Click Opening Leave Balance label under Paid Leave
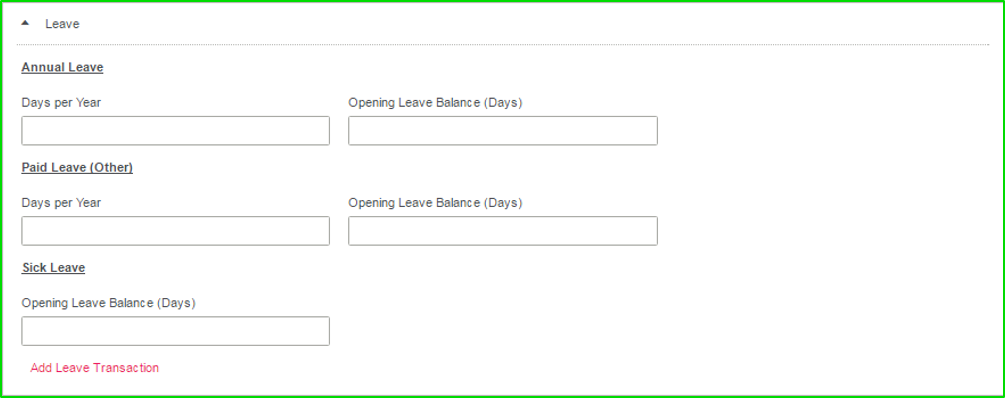This screenshot has width=1006, height=398. click(x=436, y=203)
